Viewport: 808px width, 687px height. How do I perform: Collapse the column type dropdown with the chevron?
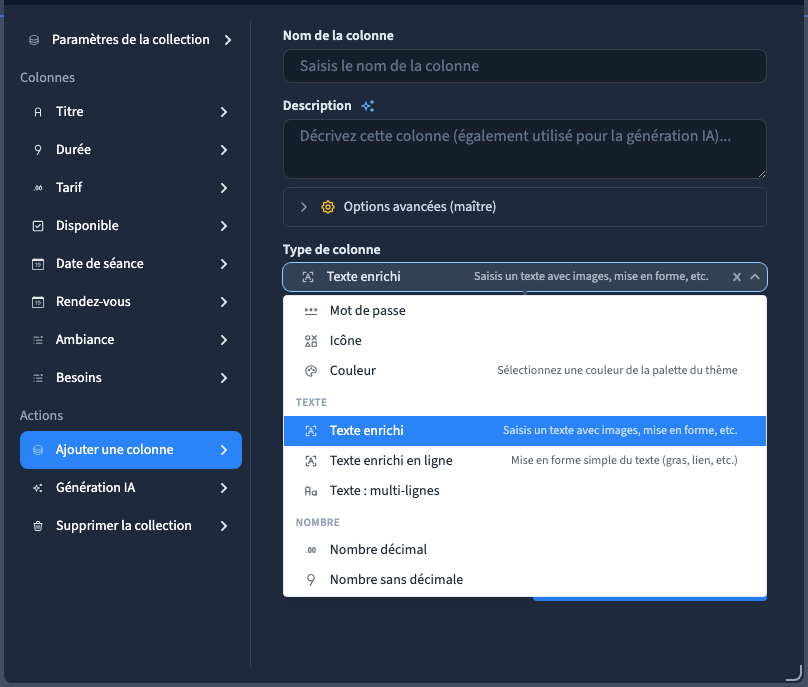[x=755, y=277]
